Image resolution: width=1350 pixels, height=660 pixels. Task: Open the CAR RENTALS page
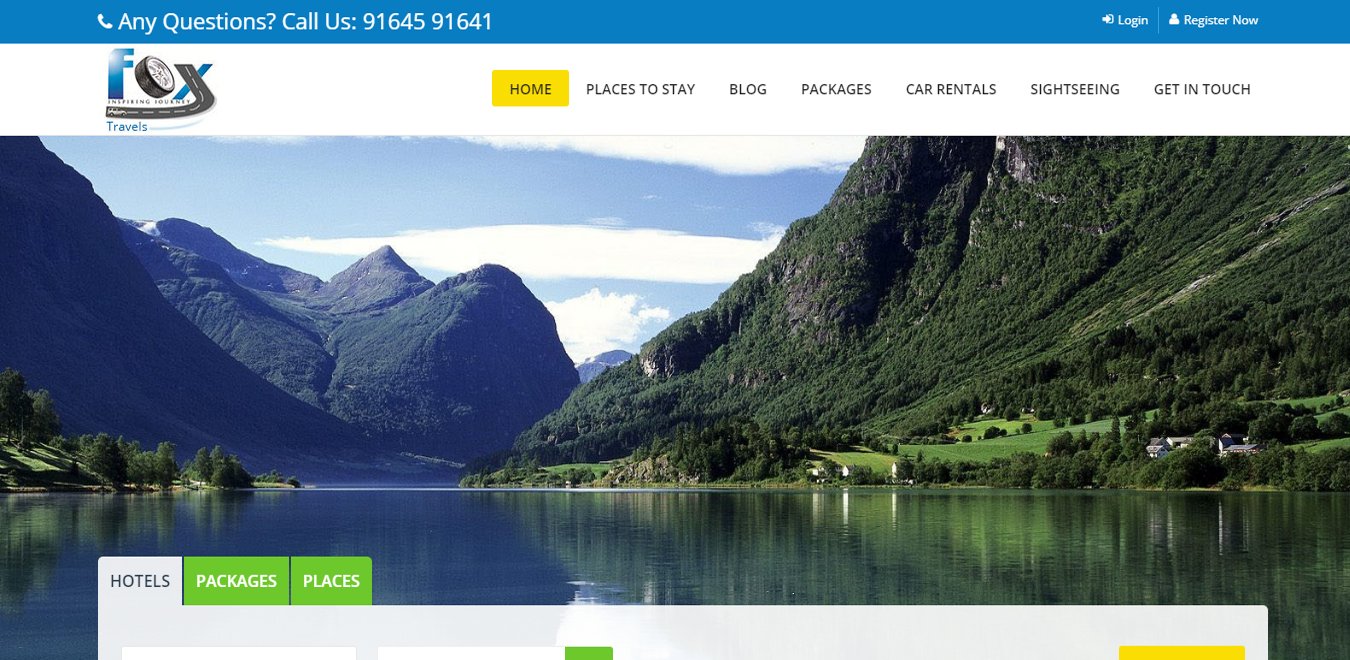[951, 88]
